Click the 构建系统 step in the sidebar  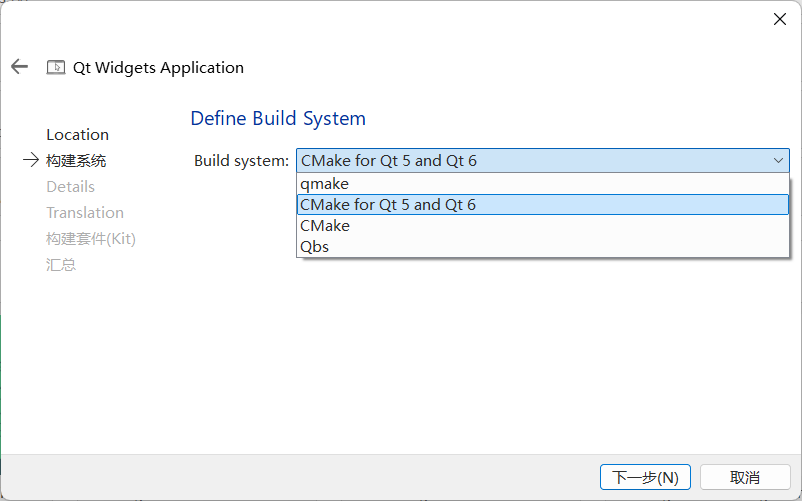coord(76,161)
